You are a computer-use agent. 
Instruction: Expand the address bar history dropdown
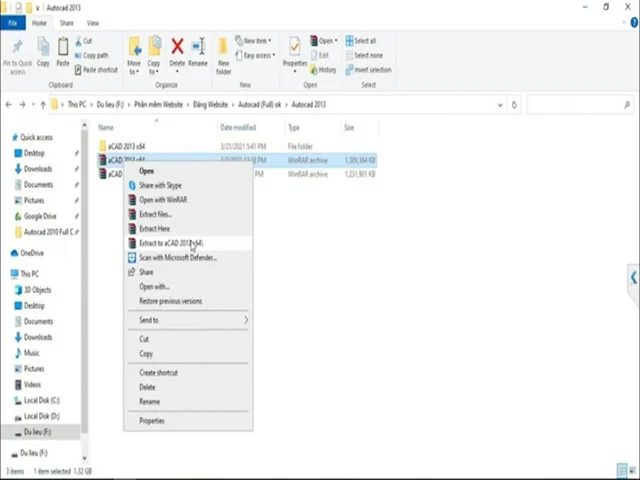(500, 105)
